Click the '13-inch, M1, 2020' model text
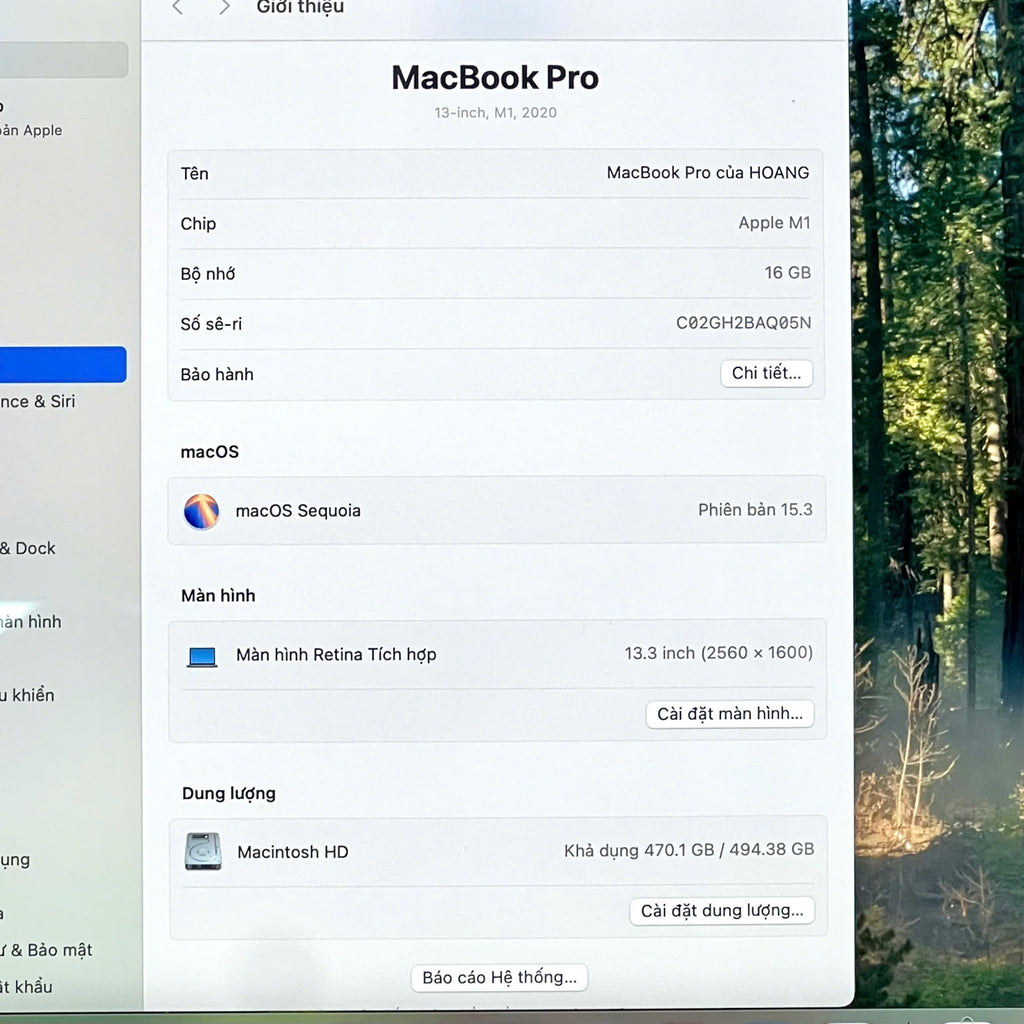The height and width of the screenshot is (1024, 1024). pos(496,112)
